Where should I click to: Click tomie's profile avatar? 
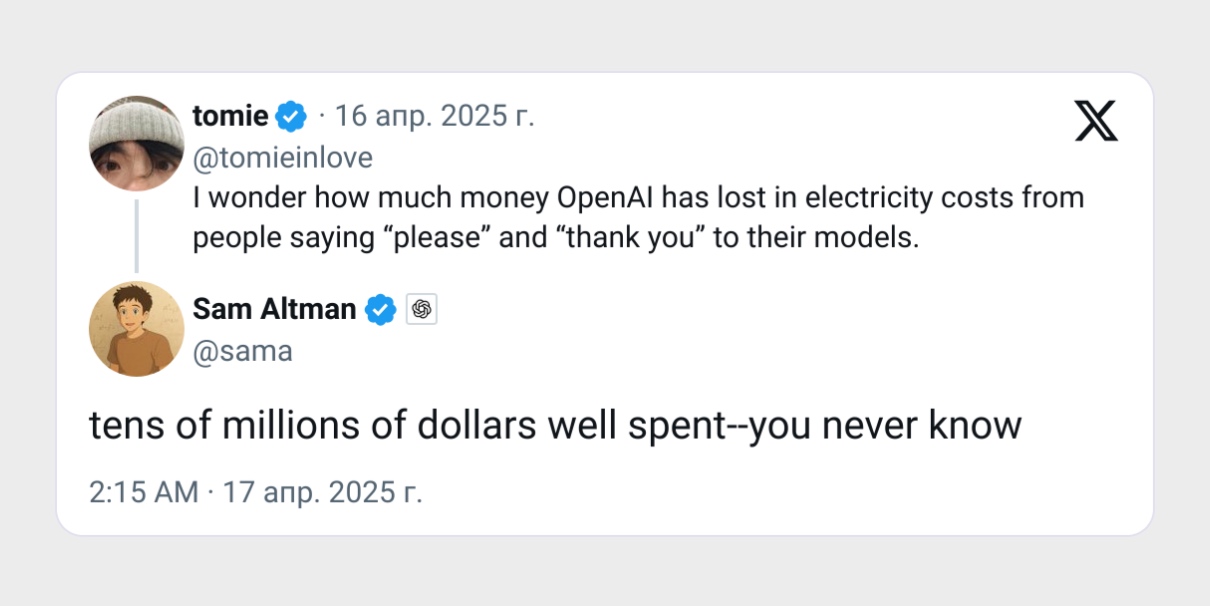[136, 142]
